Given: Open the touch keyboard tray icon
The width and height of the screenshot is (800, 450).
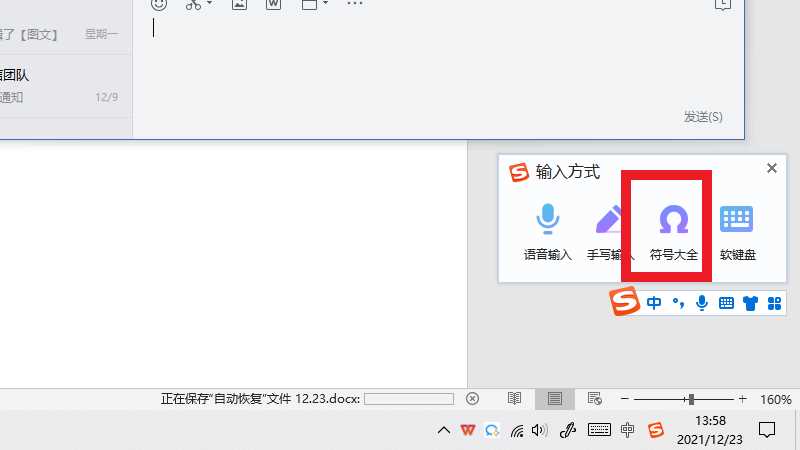Looking at the screenshot, I should (599, 430).
